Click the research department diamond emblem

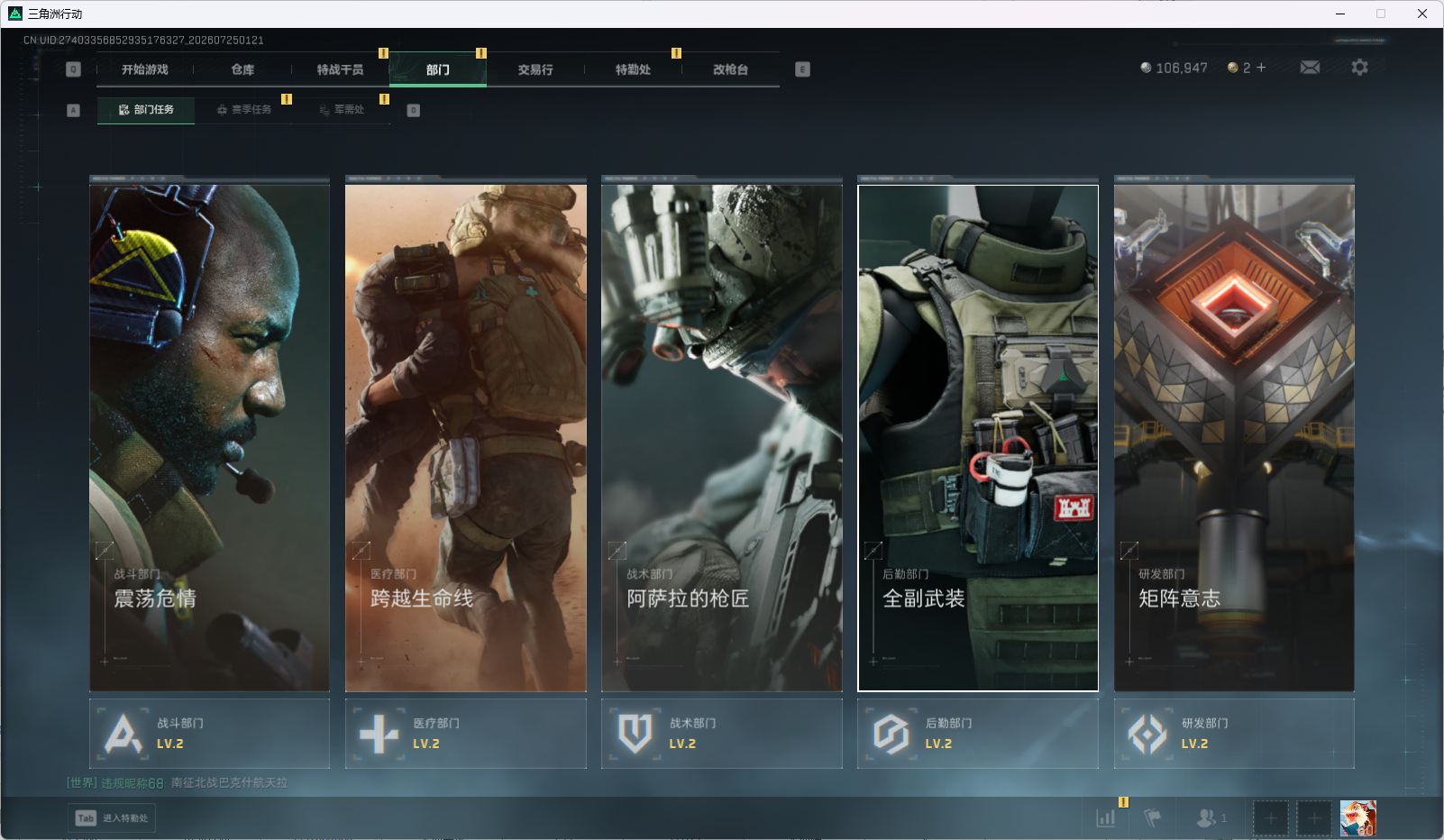tap(1147, 734)
